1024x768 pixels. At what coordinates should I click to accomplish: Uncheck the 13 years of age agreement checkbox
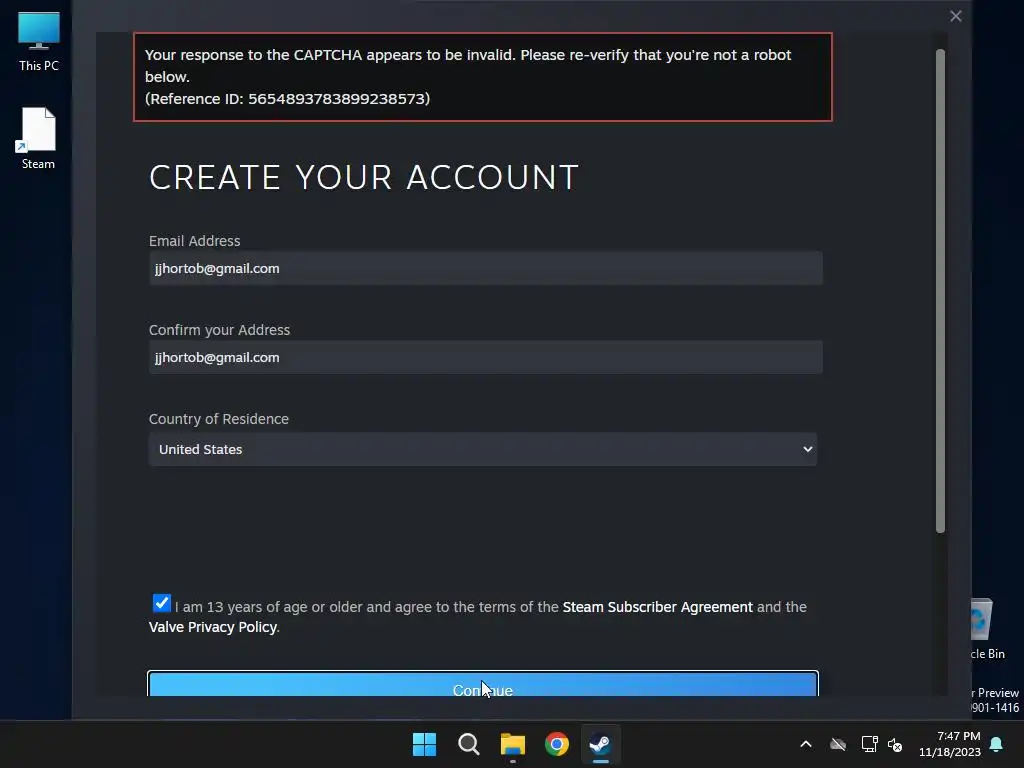(x=161, y=603)
